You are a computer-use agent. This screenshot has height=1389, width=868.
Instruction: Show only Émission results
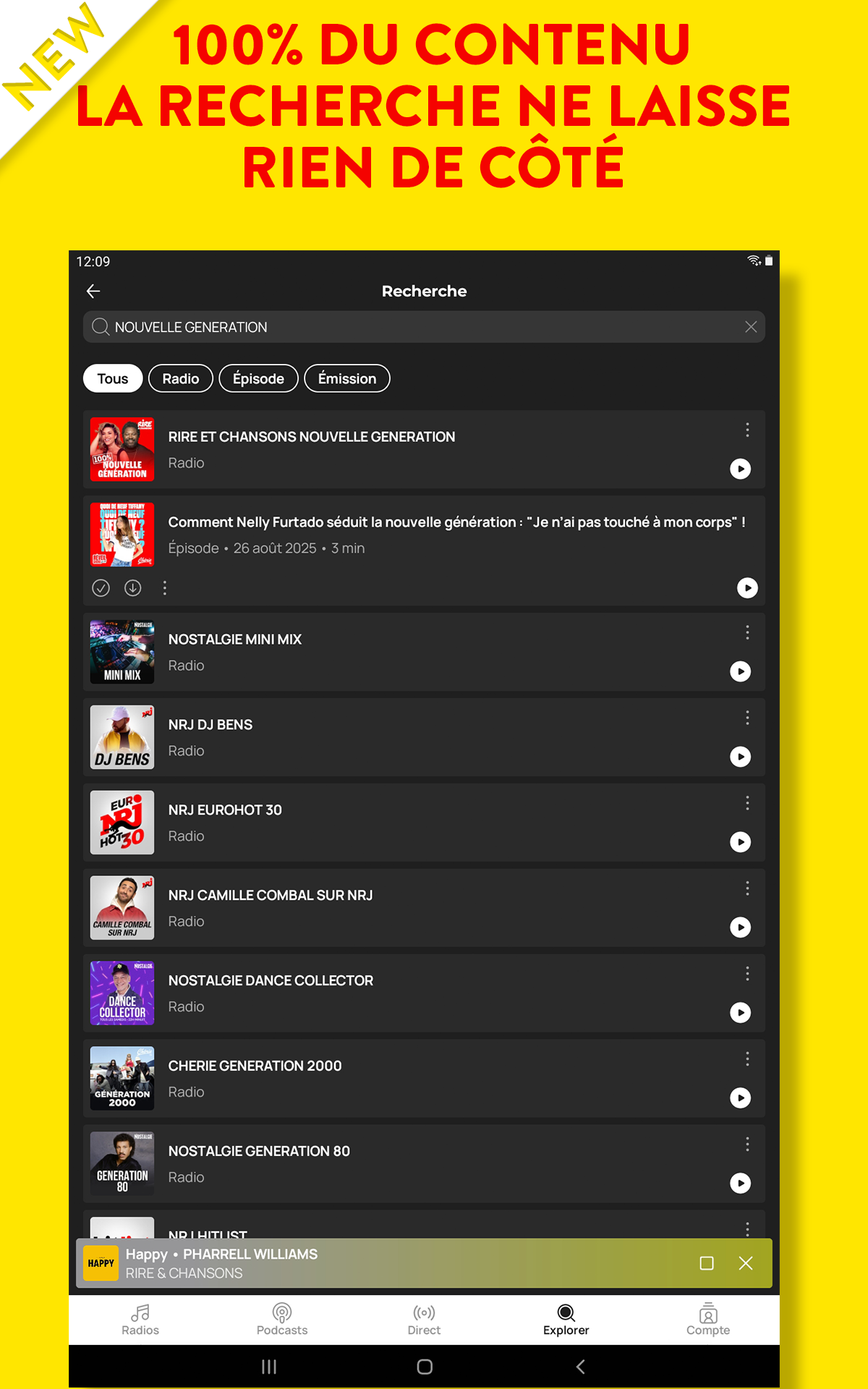click(346, 378)
